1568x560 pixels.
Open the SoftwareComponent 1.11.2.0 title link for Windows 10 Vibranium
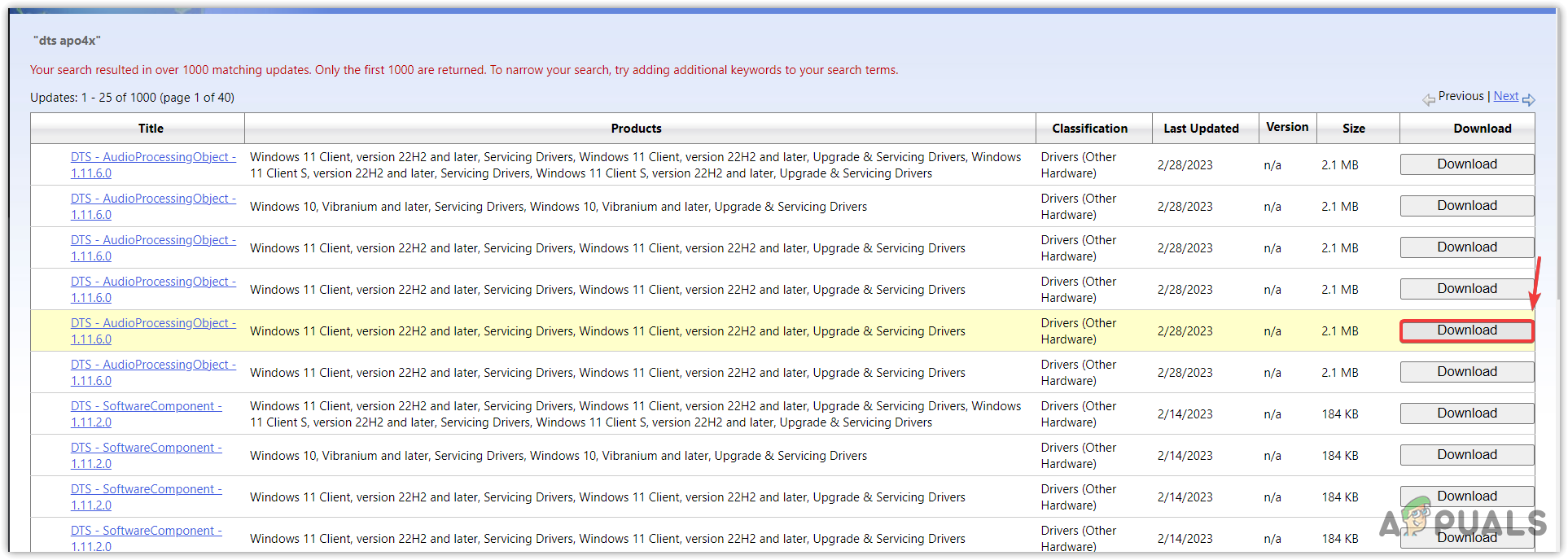coord(146,456)
